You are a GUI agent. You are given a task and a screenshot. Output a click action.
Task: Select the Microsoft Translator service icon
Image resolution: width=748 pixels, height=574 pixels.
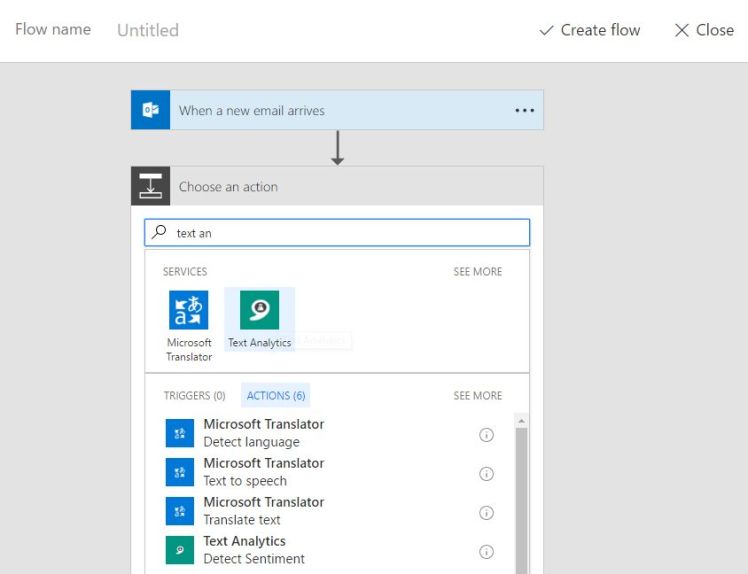pos(189,311)
